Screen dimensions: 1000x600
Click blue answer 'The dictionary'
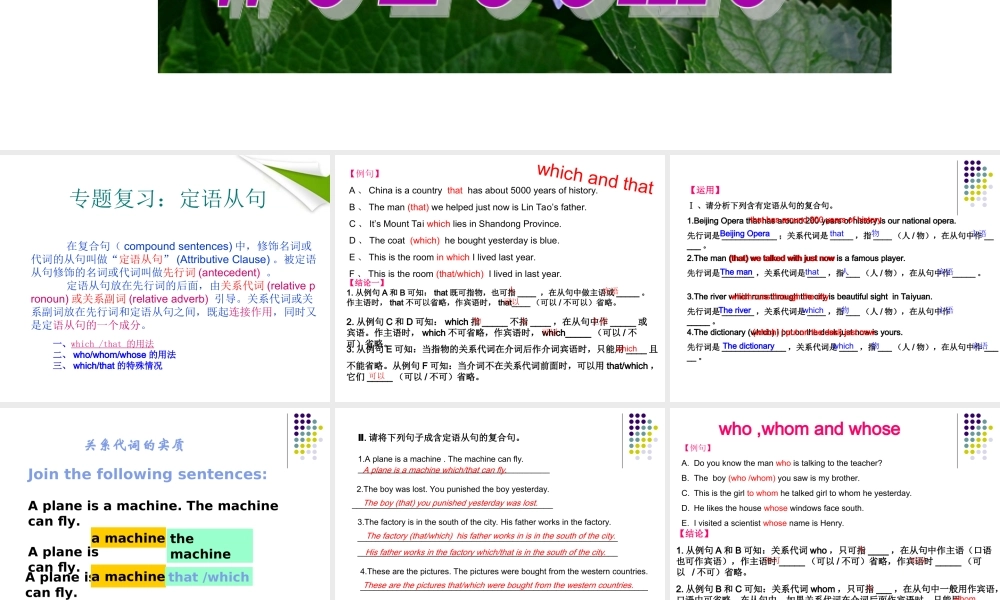(x=749, y=346)
